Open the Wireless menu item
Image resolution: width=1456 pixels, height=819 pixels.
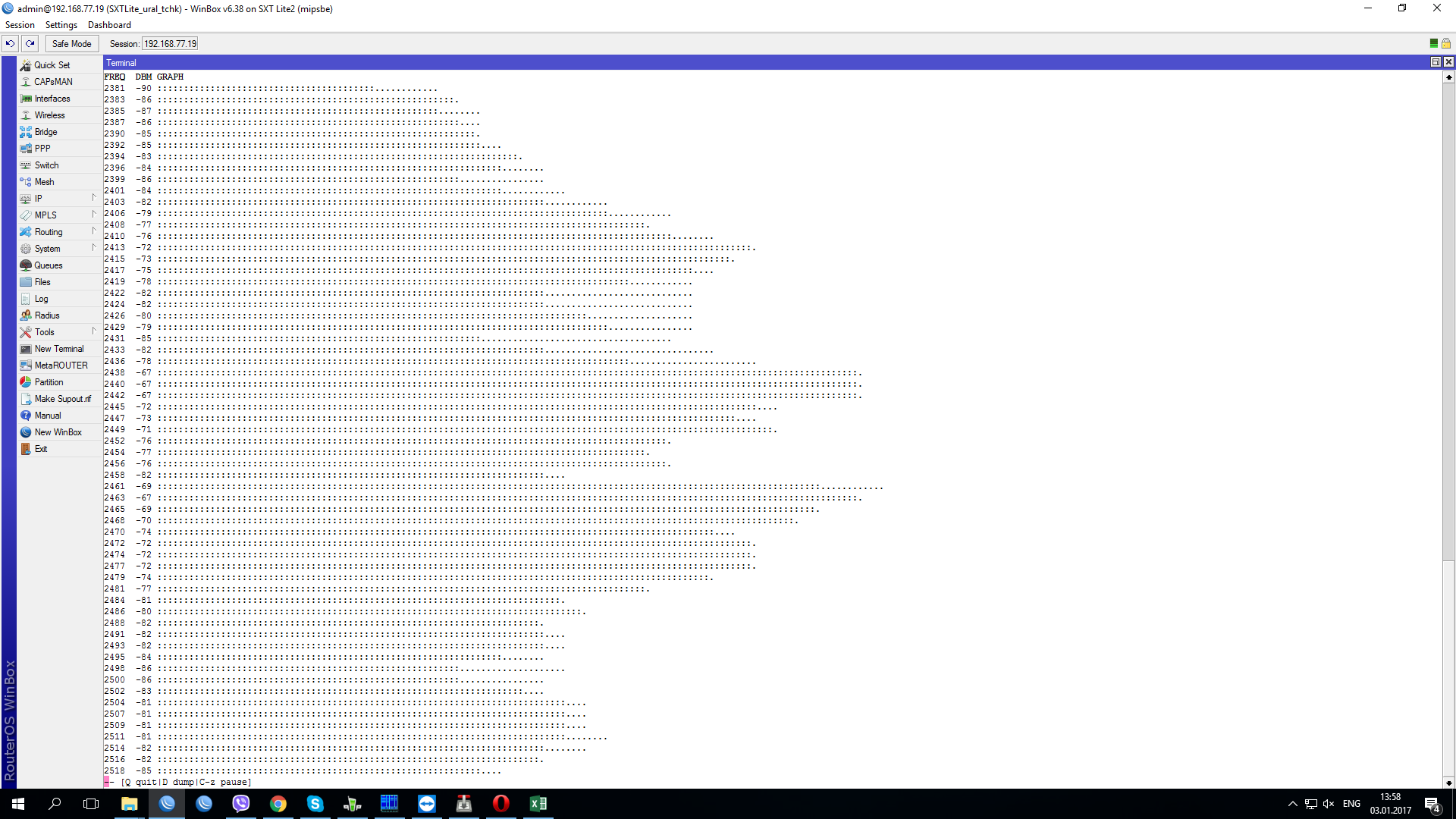(49, 115)
